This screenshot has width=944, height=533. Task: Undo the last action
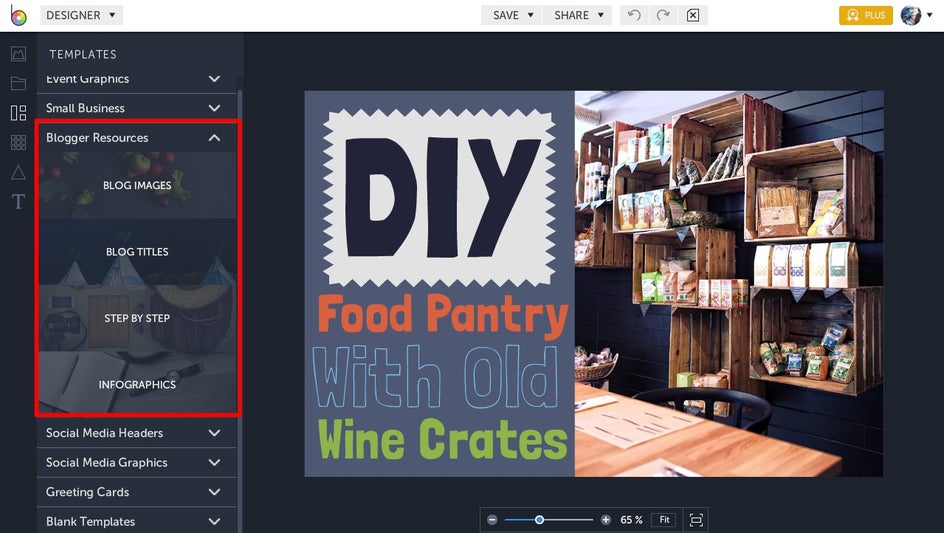(634, 15)
